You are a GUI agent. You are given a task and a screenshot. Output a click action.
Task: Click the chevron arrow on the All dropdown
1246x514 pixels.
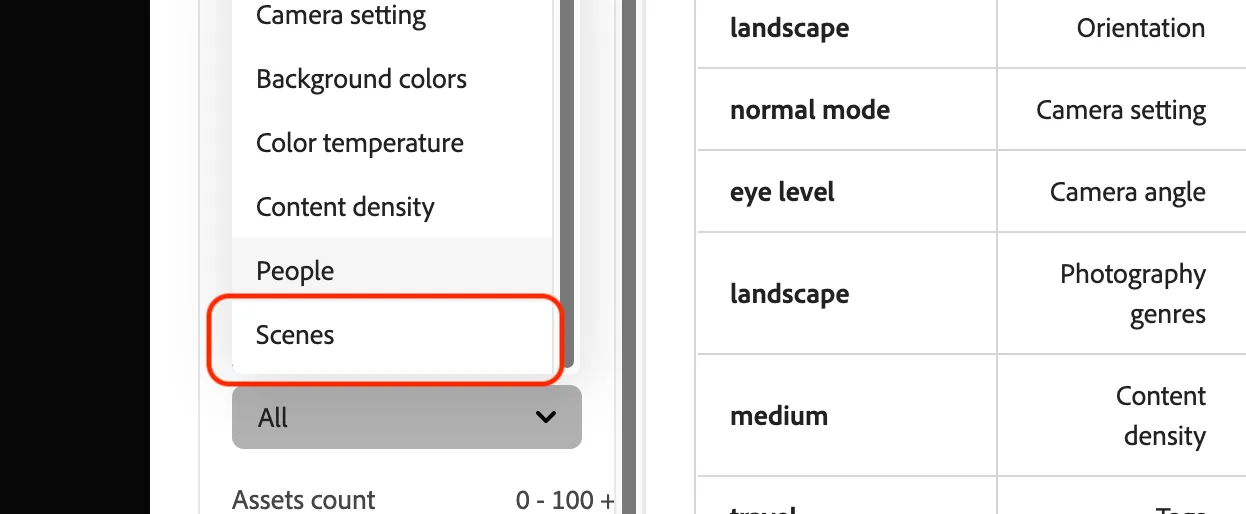546,417
